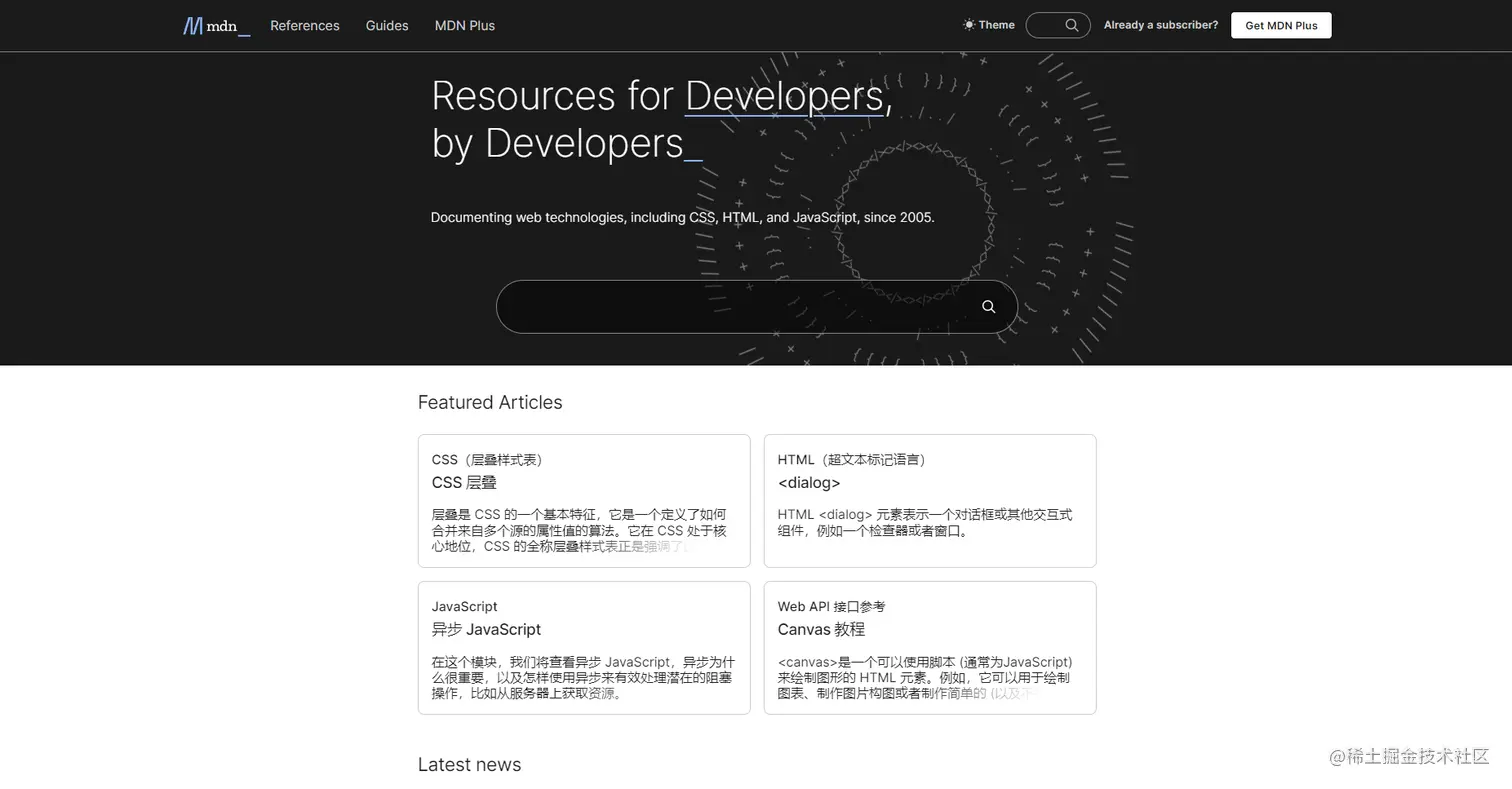Focus the large hero search box

click(757, 307)
